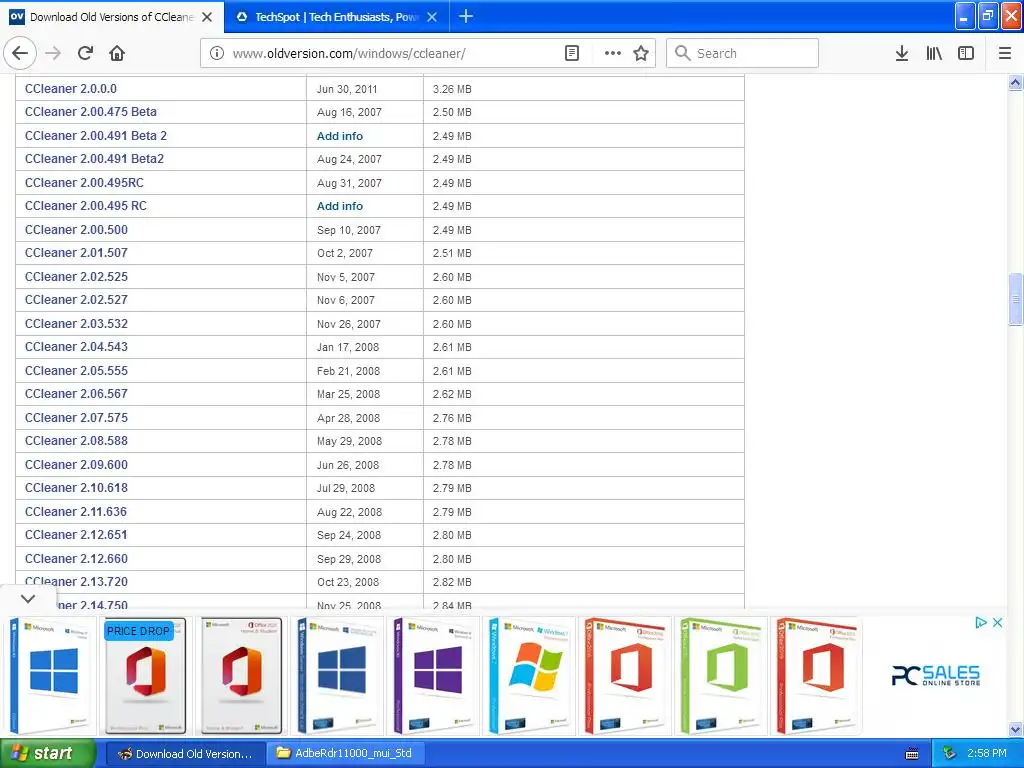The height and width of the screenshot is (768, 1024).
Task: Open CCleaner 2.04.543 link
Action: tap(76, 346)
